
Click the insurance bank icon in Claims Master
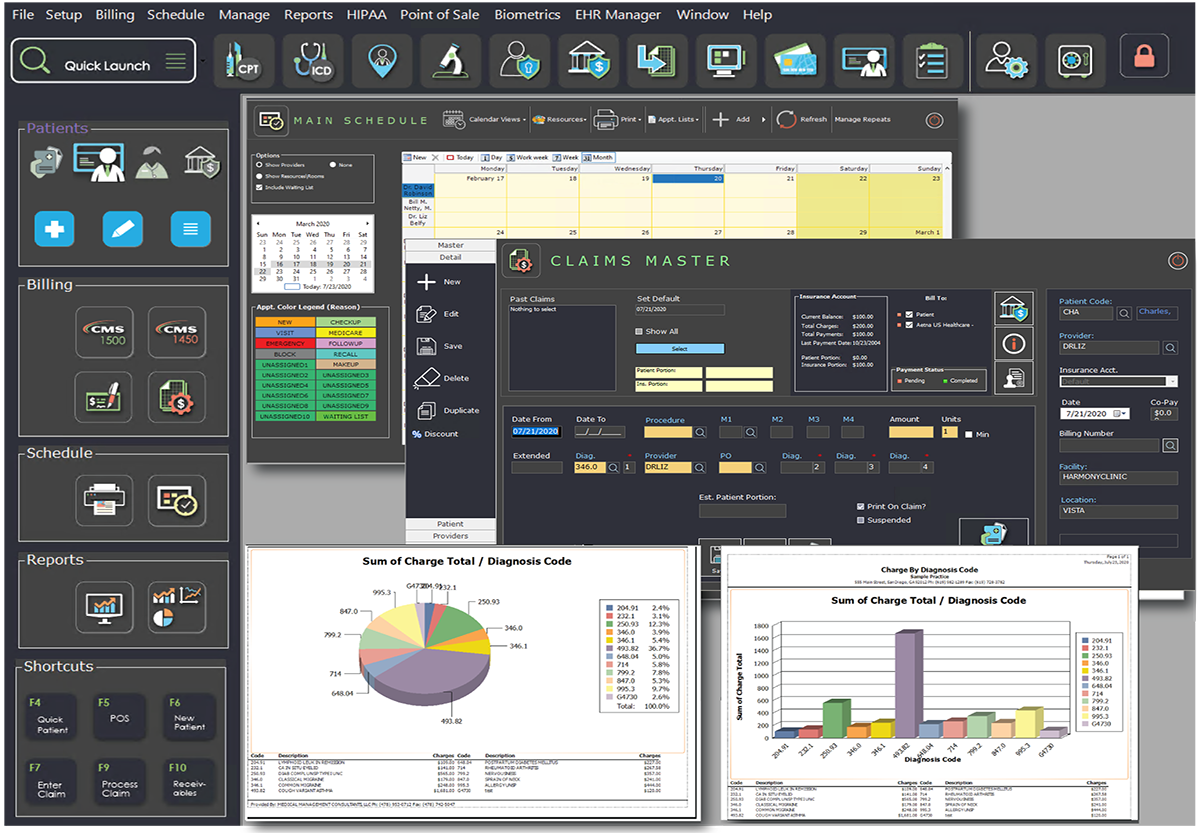(x=1014, y=308)
